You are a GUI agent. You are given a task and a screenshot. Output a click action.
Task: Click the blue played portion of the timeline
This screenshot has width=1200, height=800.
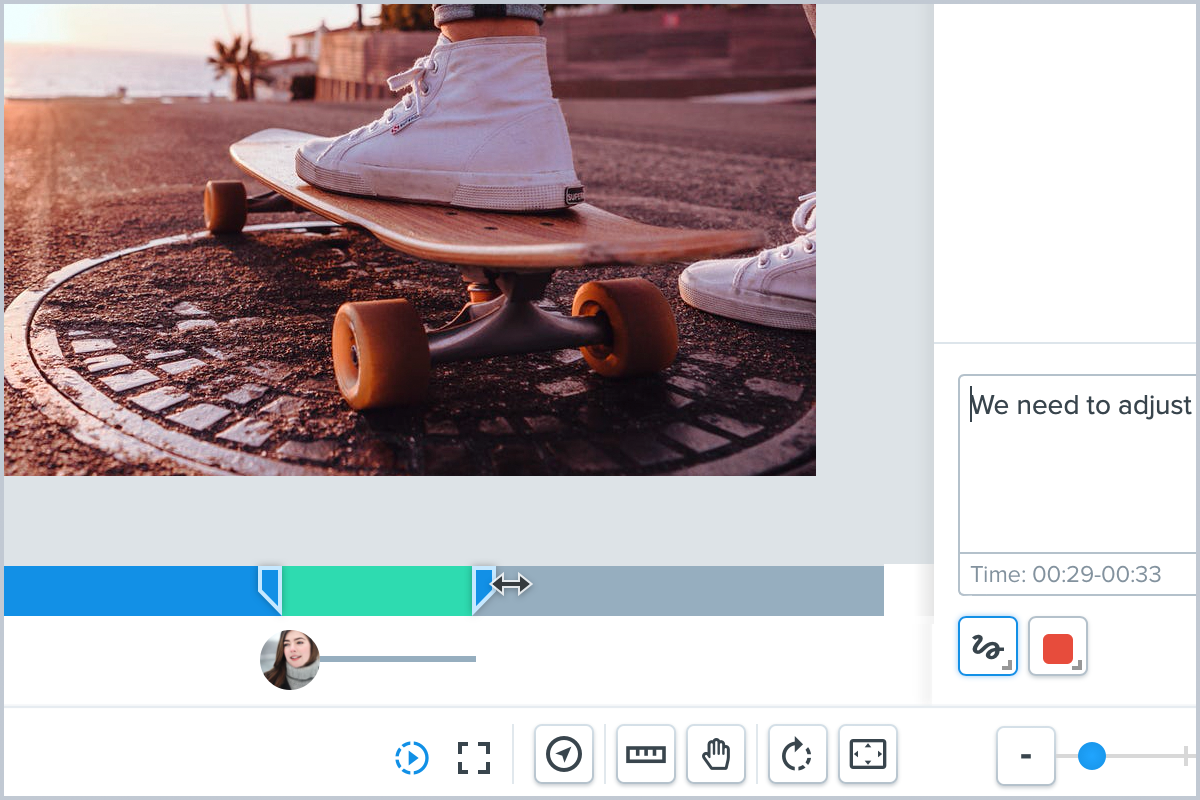coord(130,590)
